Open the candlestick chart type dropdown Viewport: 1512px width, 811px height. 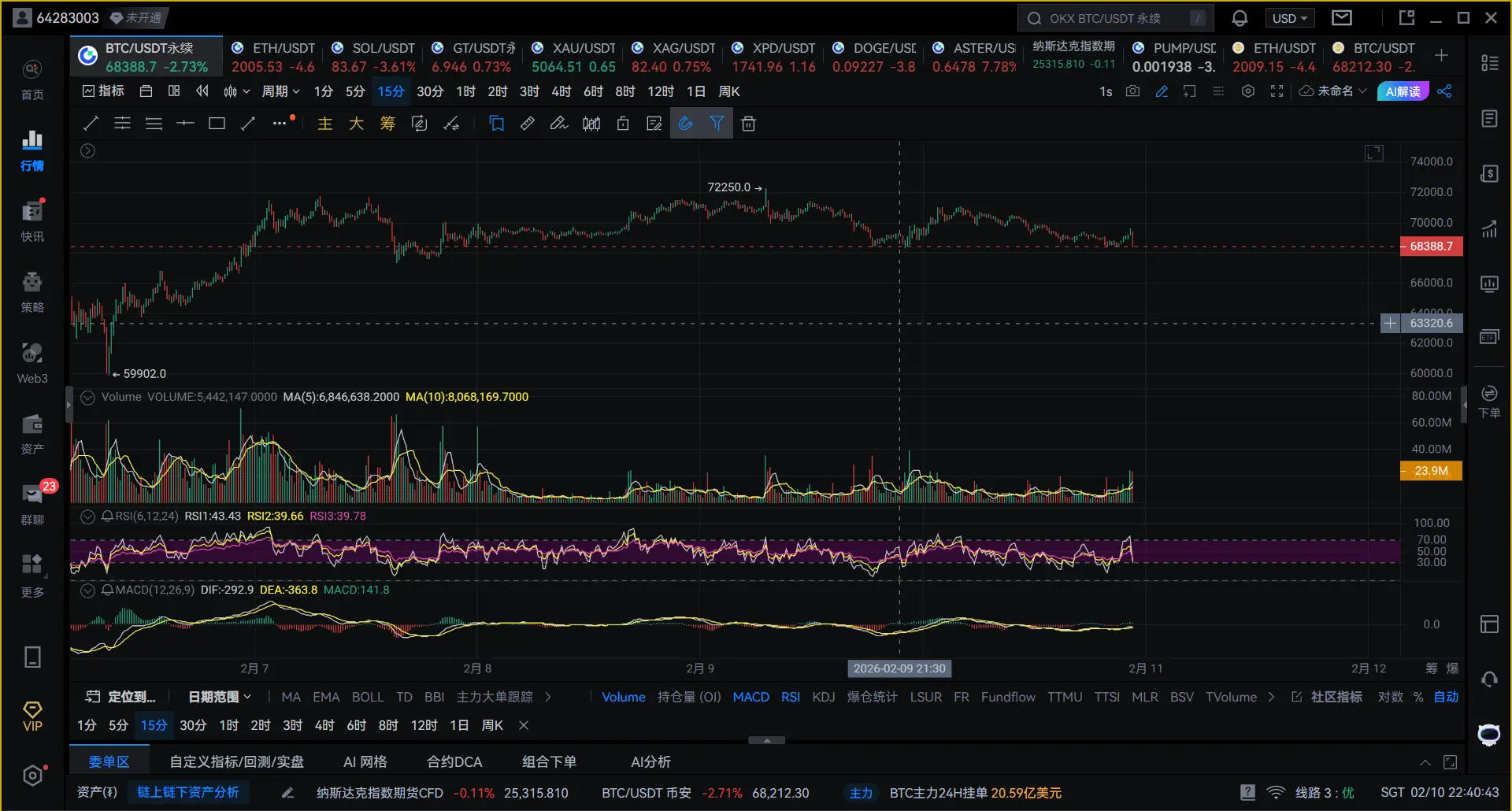pos(235,91)
